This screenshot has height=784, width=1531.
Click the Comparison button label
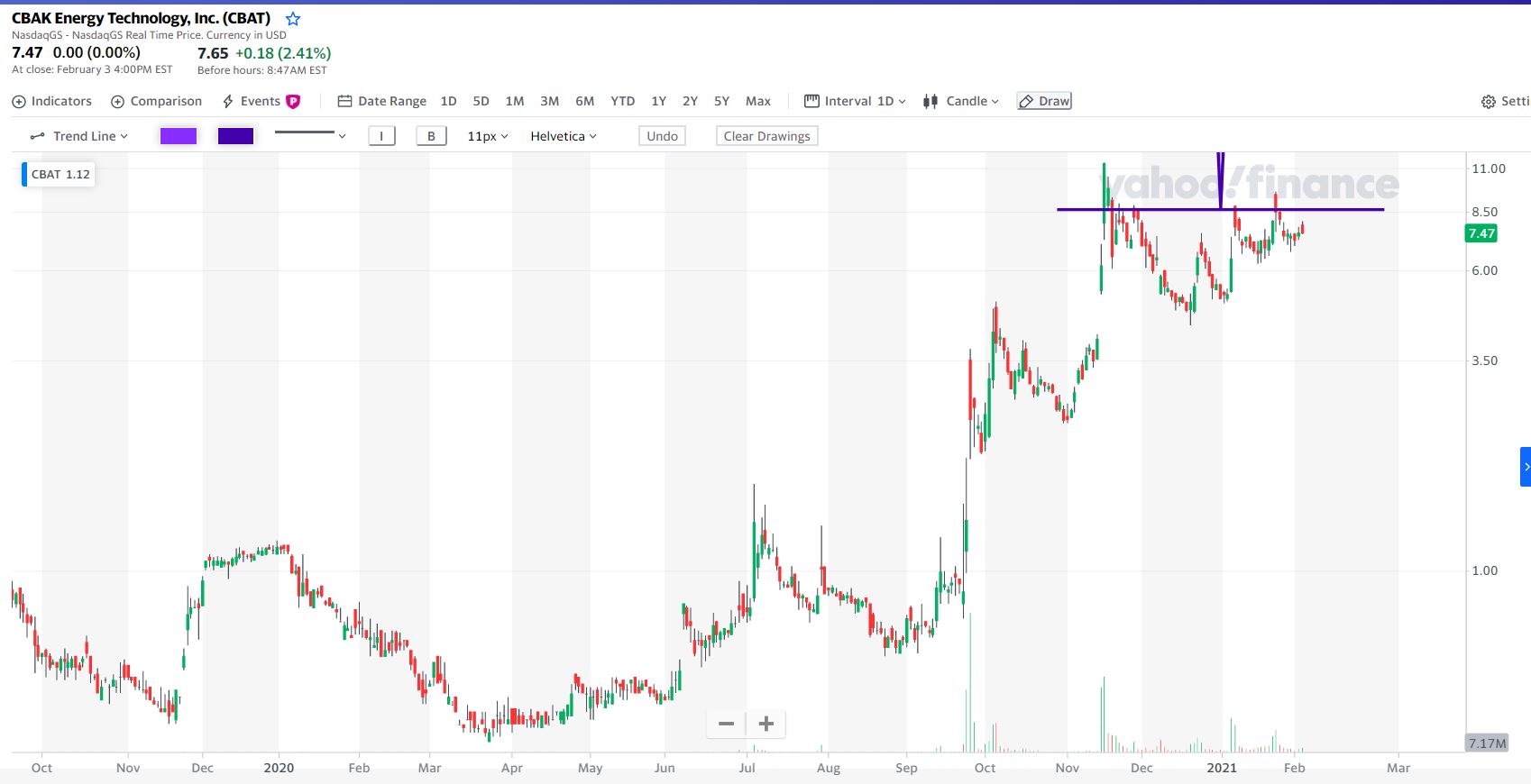166,101
